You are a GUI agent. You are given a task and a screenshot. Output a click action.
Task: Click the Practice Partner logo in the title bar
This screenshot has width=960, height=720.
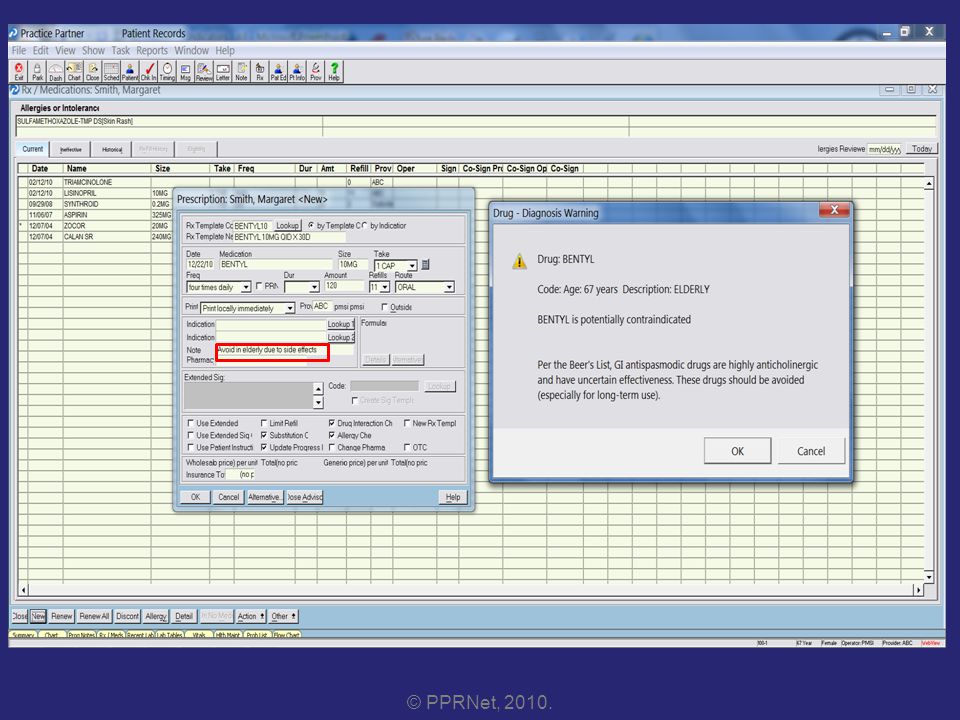coord(13,33)
